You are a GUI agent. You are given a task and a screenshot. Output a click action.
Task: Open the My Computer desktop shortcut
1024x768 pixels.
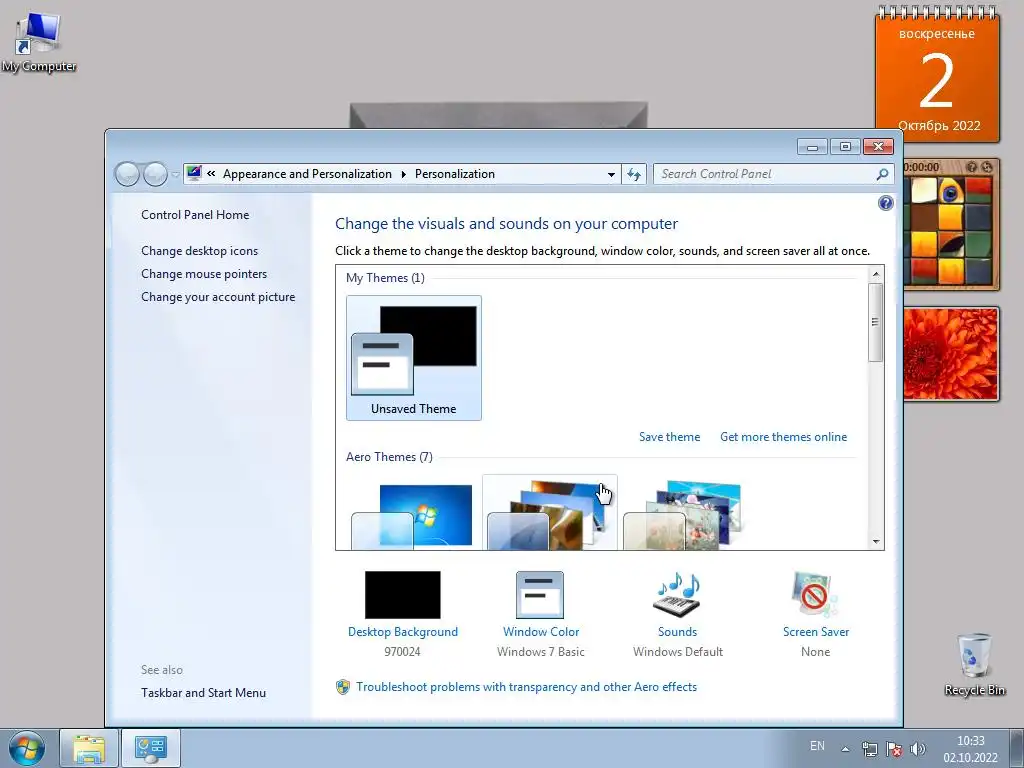pyautogui.click(x=38, y=40)
